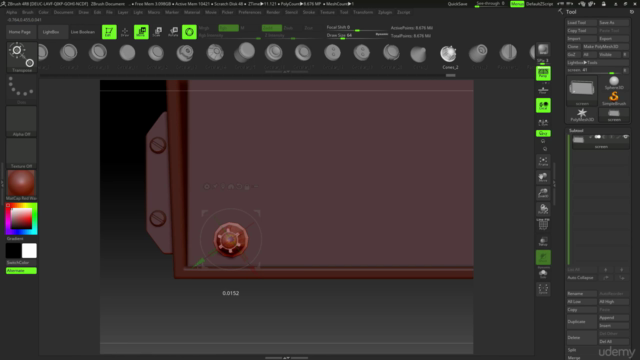Toggle the Rgb channel button

tap(229, 28)
